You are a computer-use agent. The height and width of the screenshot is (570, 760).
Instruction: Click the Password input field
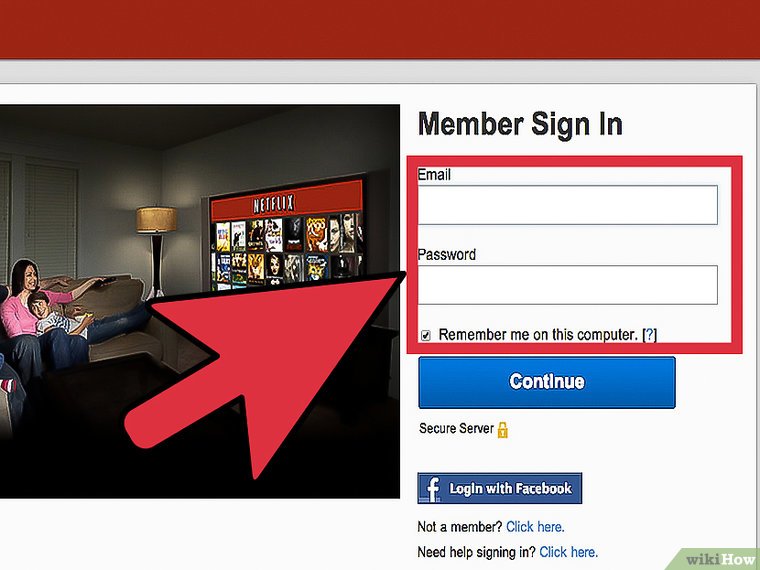point(568,285)
